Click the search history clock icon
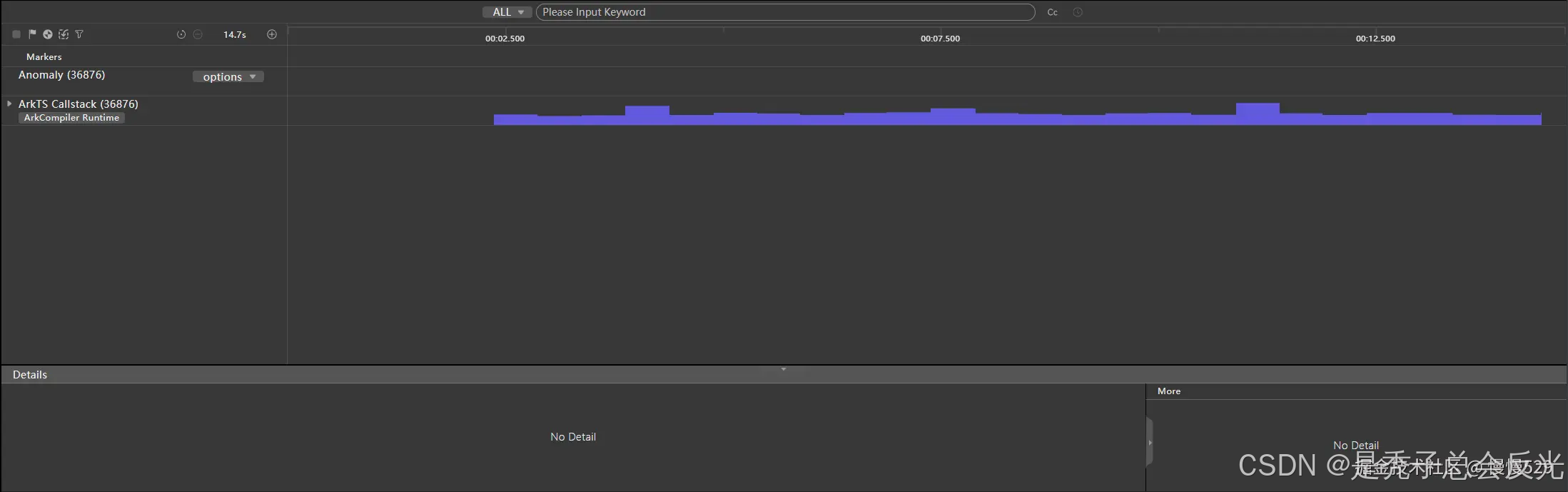This screenshot has width=1568, height=492. point(1078,12)
